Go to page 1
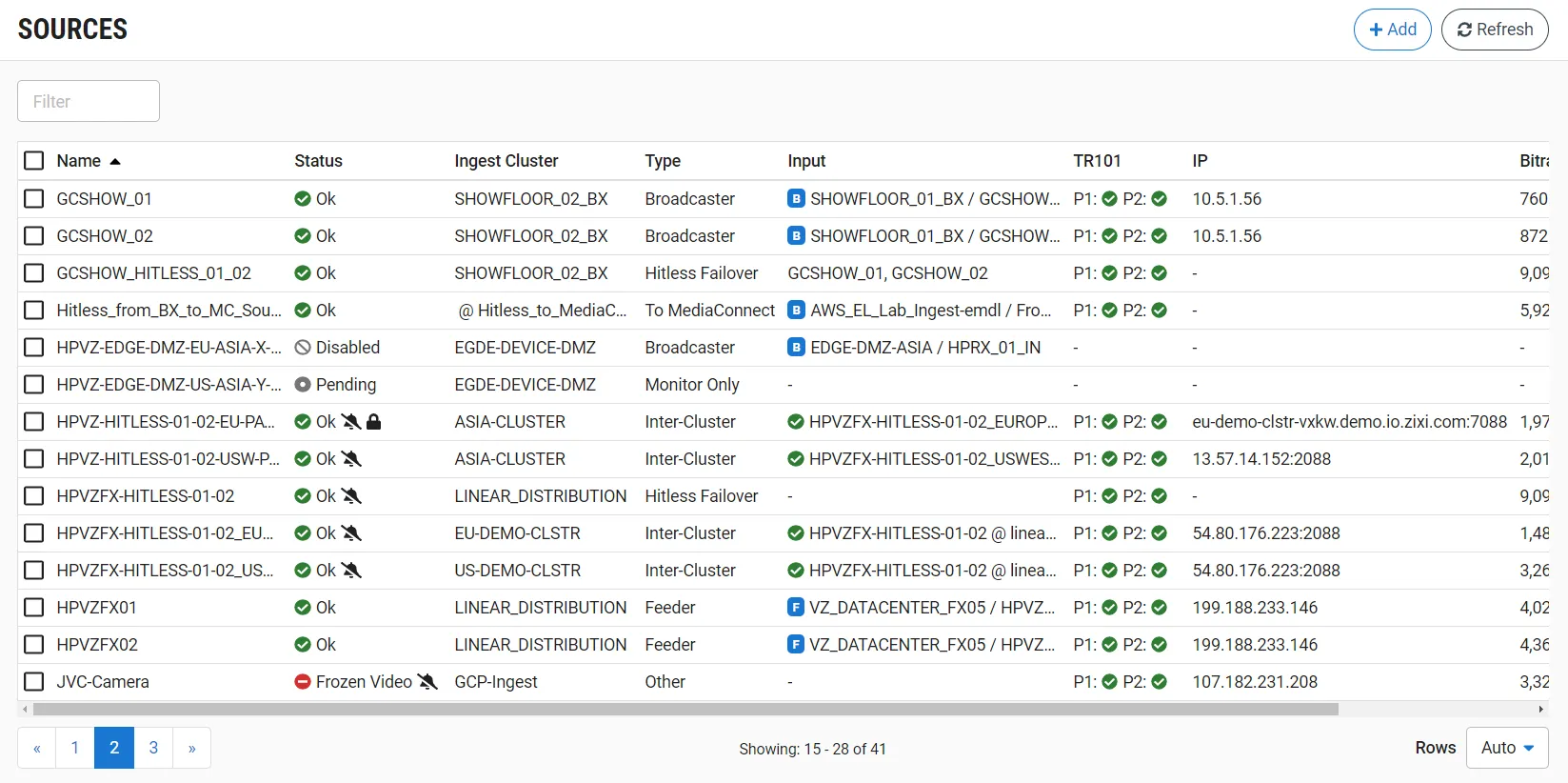Screen dimensions: 1568x783 [75, 748]
